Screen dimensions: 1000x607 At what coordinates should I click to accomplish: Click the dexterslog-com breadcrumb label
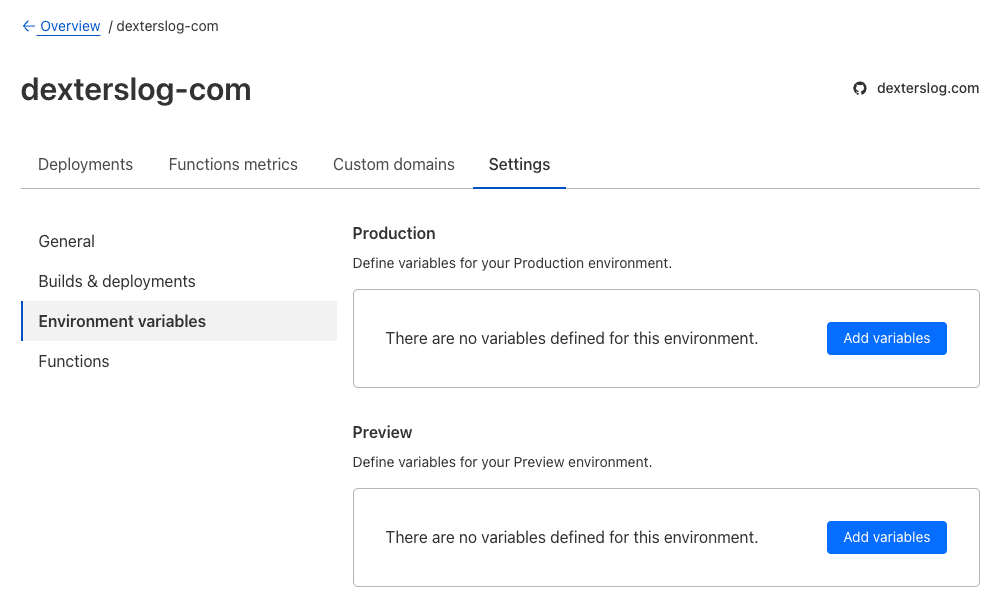pyautogui.click(x=167, y=26)
